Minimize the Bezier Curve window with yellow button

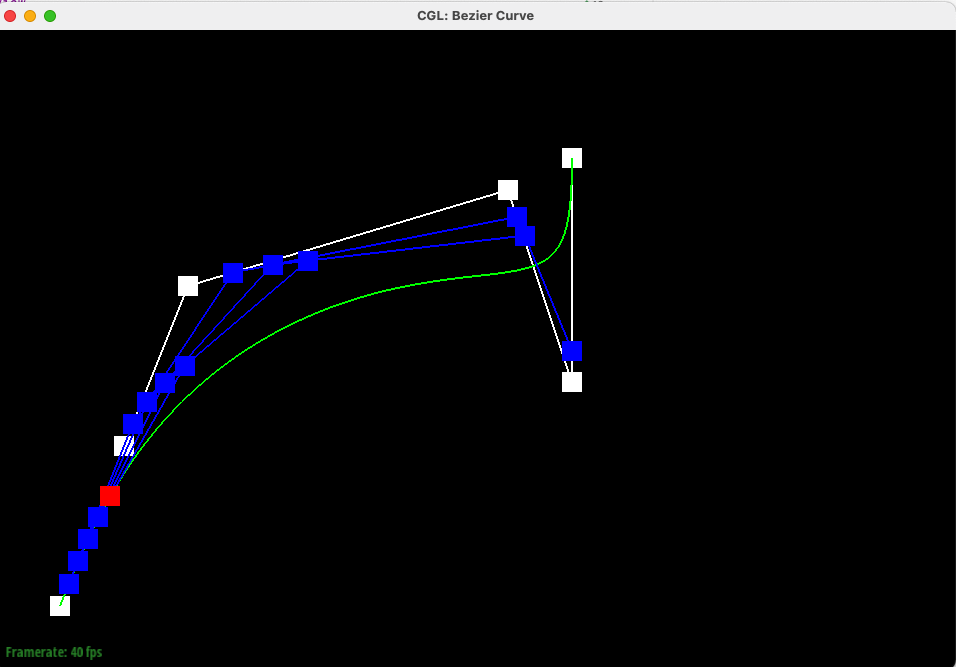[30, 16]
